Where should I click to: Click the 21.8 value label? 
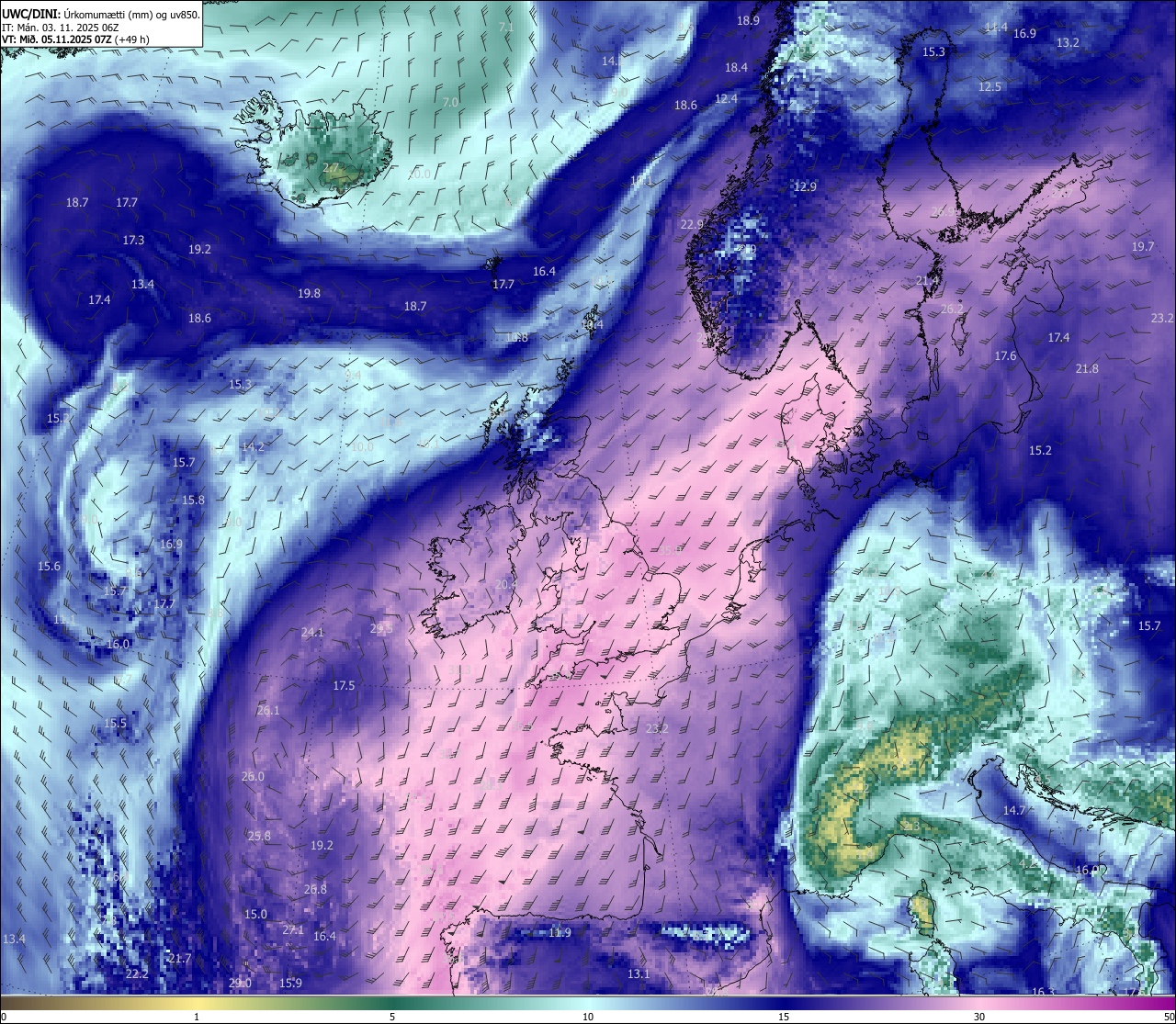[x=1087, y=369]
